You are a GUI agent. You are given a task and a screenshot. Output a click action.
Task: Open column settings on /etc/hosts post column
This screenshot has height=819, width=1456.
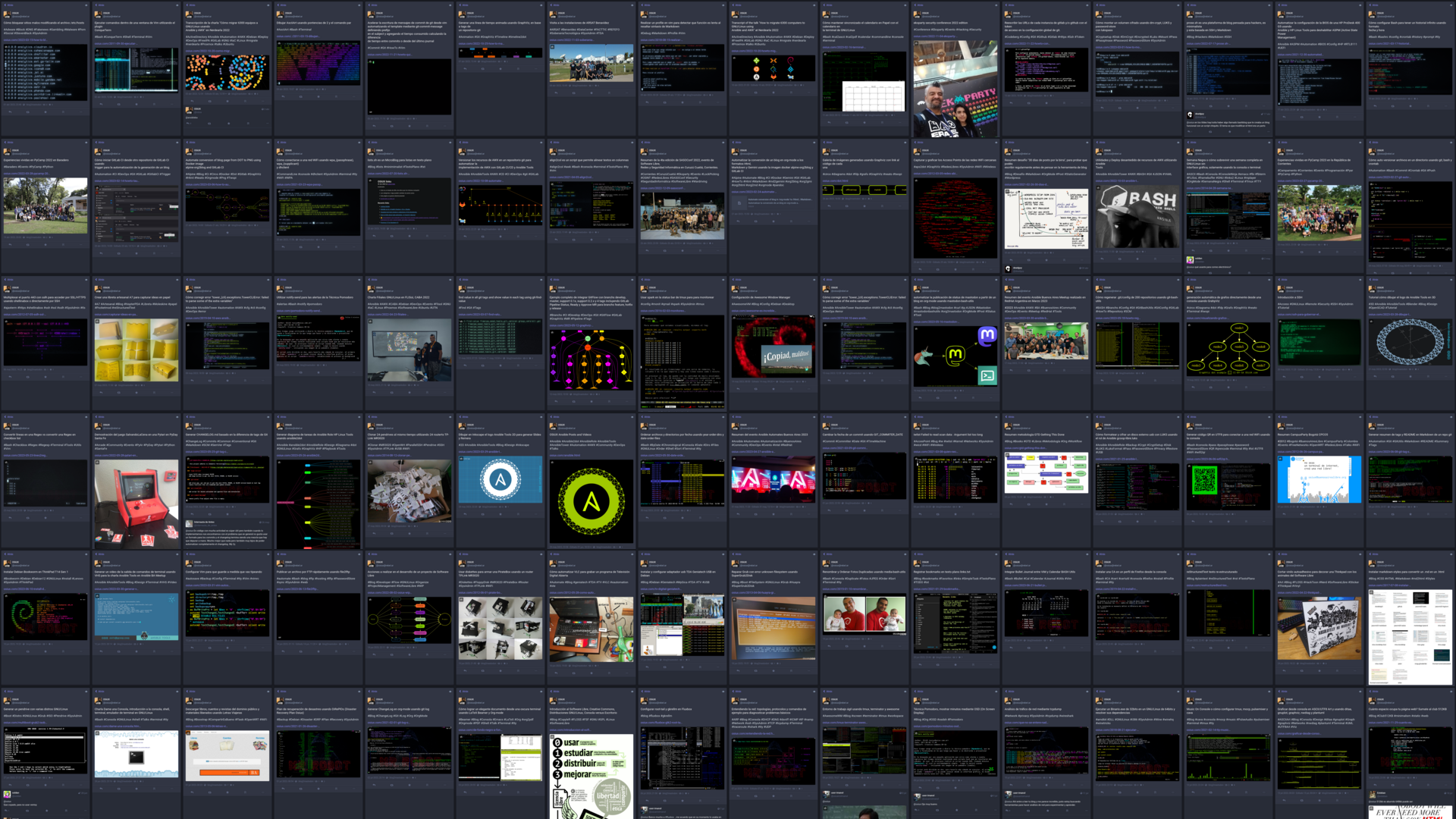point(86,5)
